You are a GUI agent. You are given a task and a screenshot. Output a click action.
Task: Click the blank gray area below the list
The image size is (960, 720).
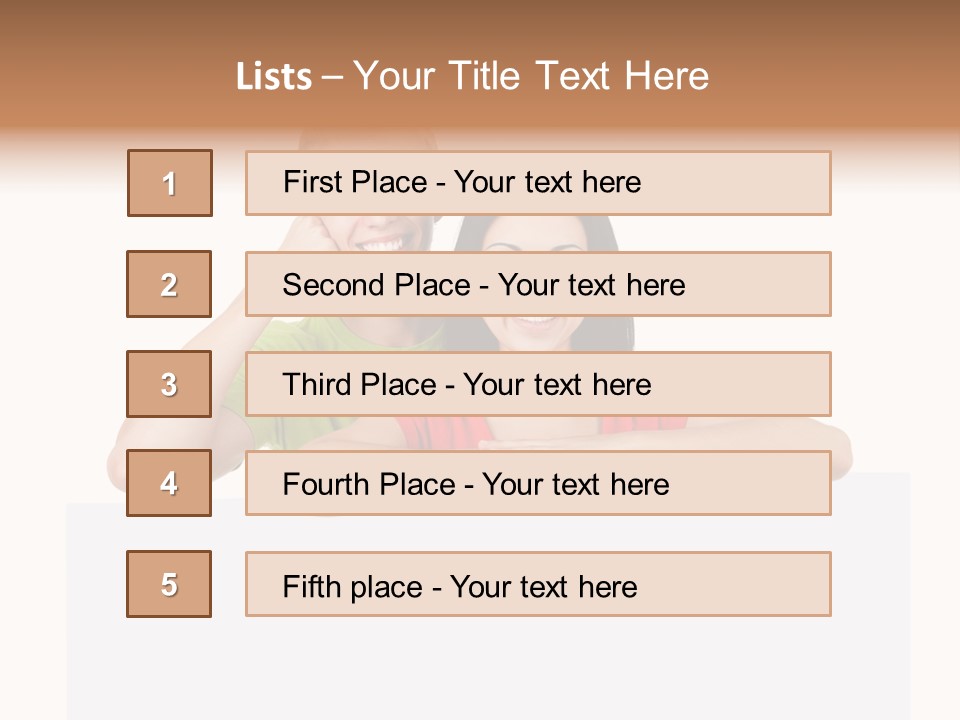(x=488, y=670)
